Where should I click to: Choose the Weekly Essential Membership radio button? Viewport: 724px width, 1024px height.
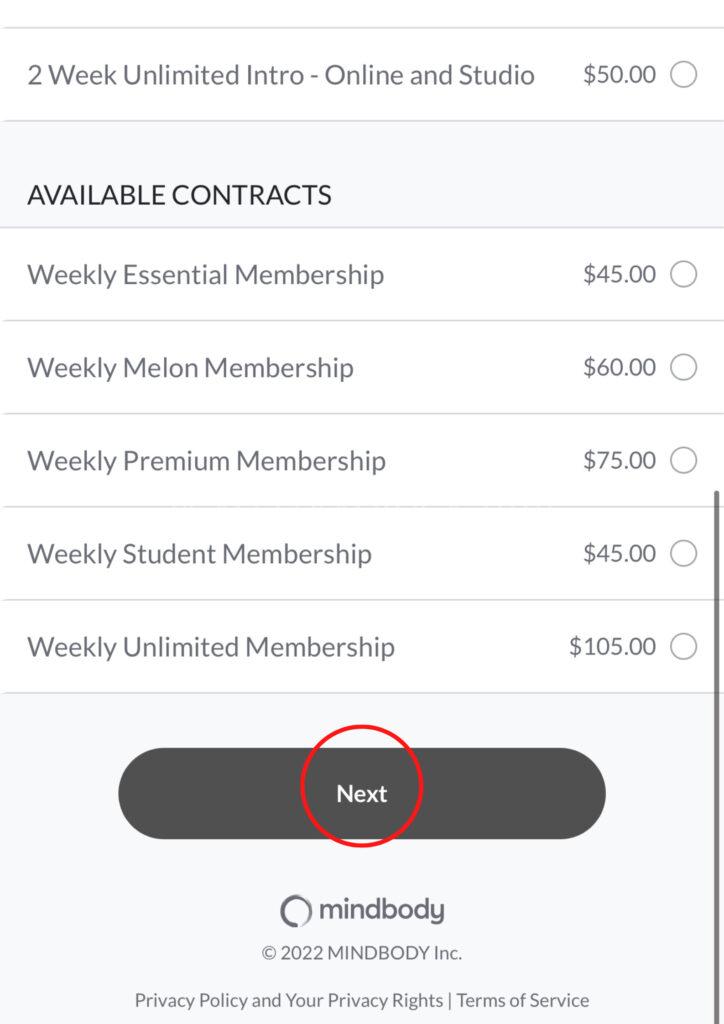[x=684, y=274]
